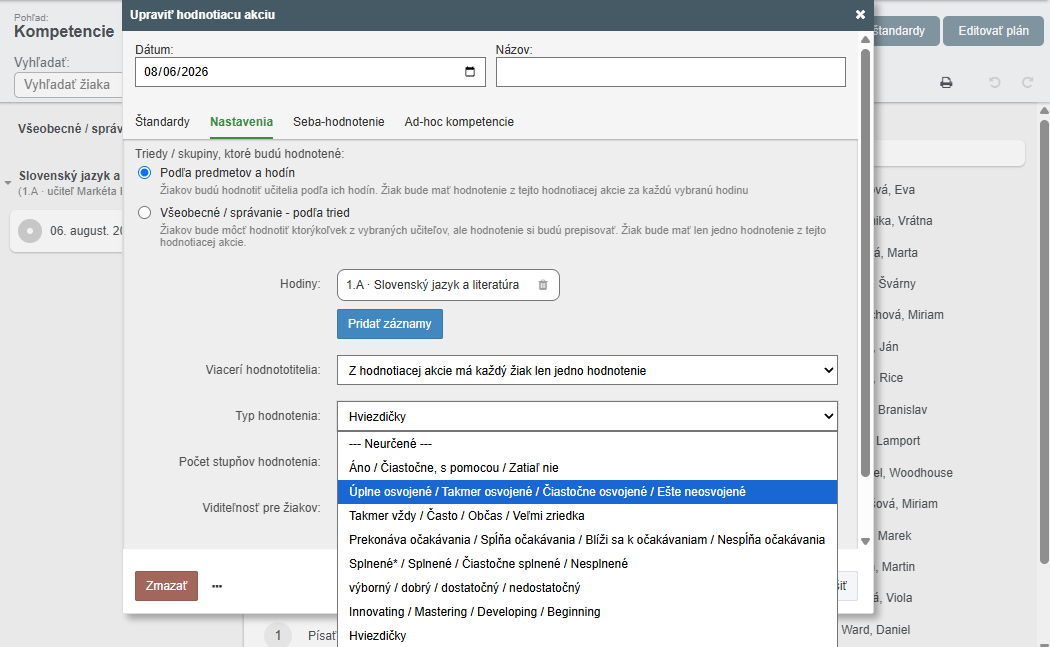The image size is (1050, 647).
Task: Click the student name ending in Švárny
Action: (897, 284)
